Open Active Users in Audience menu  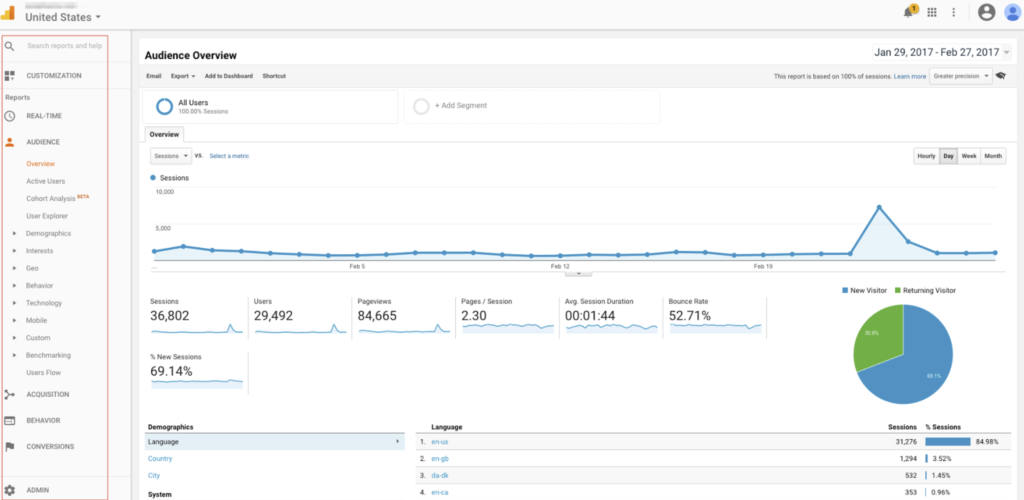point(46,181)
